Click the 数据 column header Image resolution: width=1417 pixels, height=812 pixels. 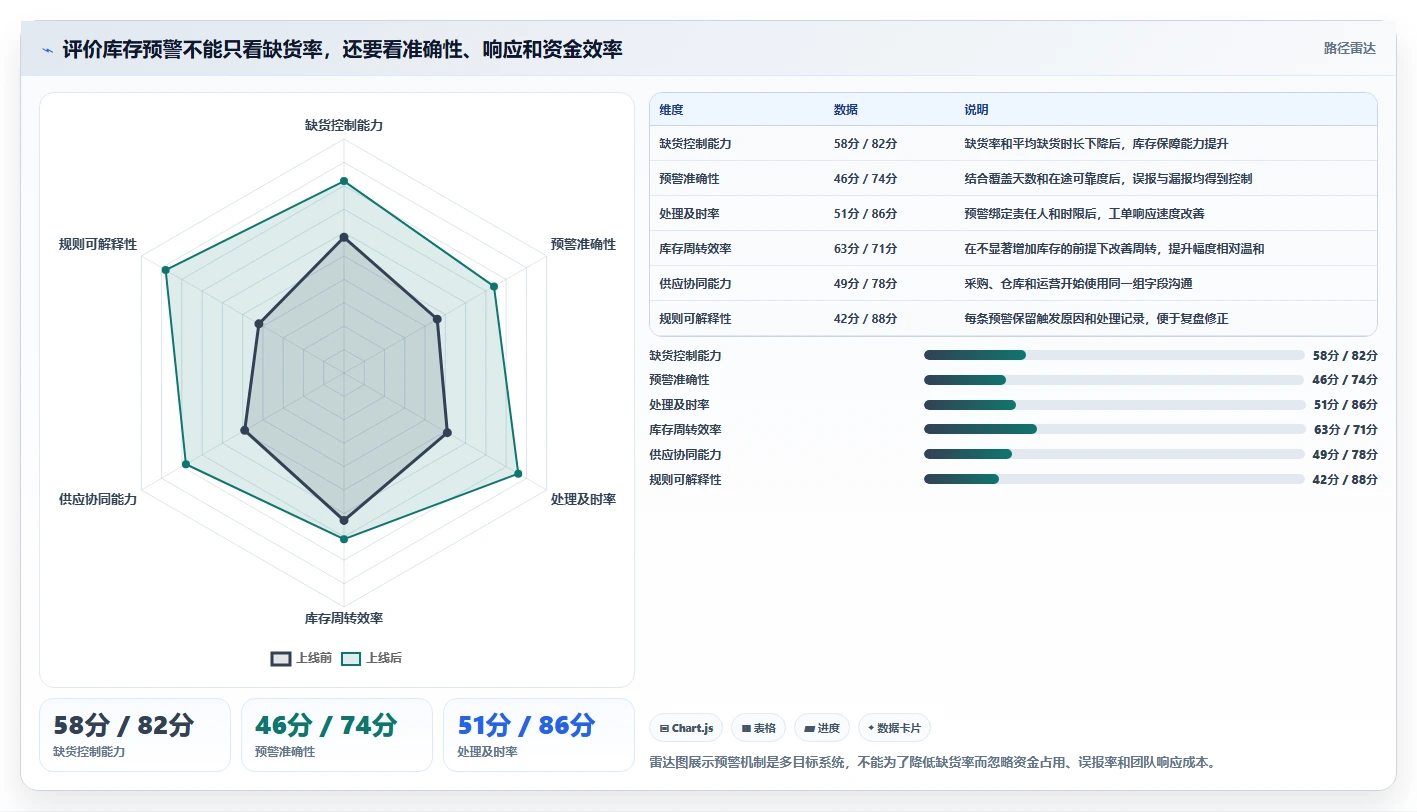(846, 110)
